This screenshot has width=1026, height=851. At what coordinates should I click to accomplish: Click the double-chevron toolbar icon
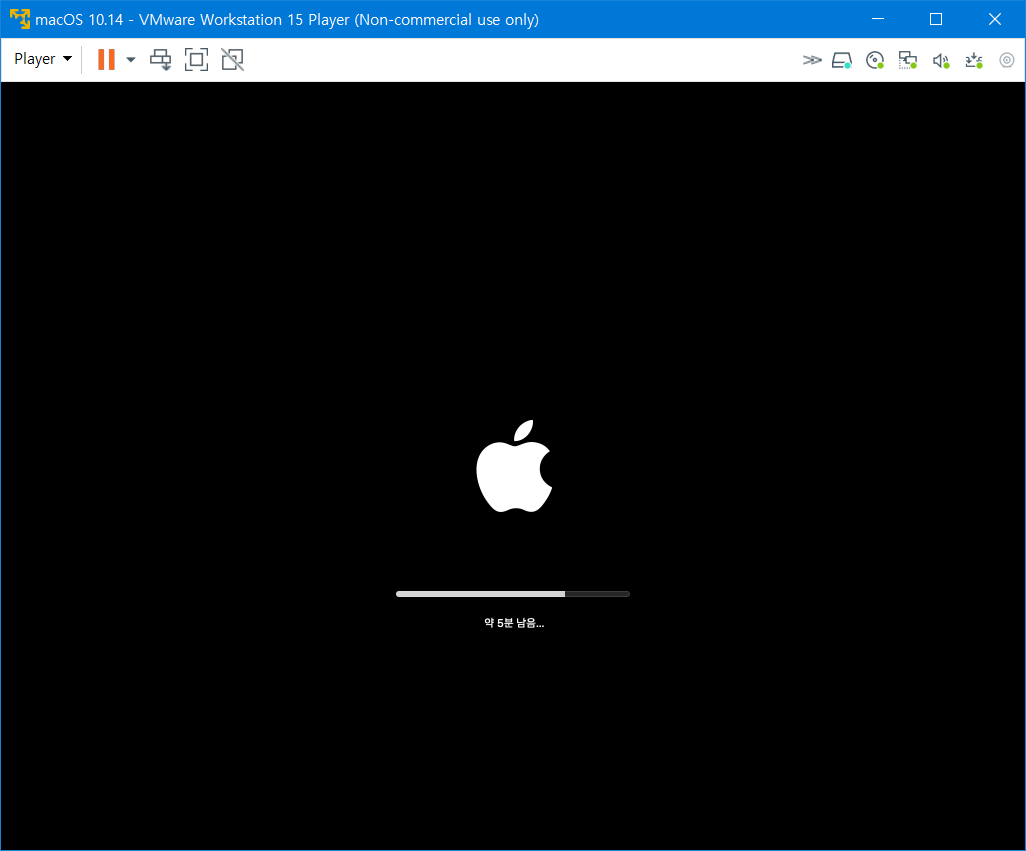tap(811, 60)
